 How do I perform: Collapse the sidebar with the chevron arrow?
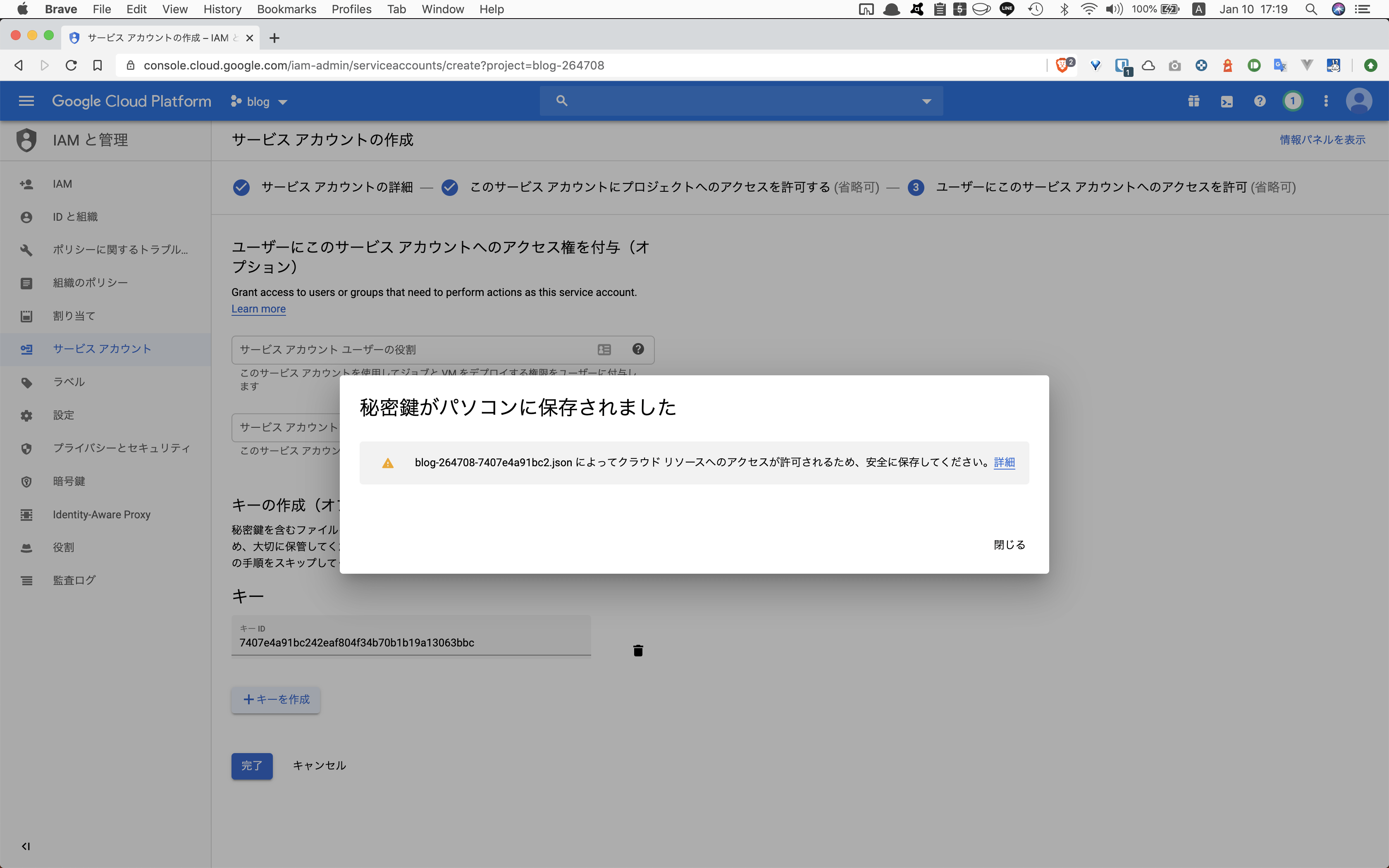click(x=26, y=846)
